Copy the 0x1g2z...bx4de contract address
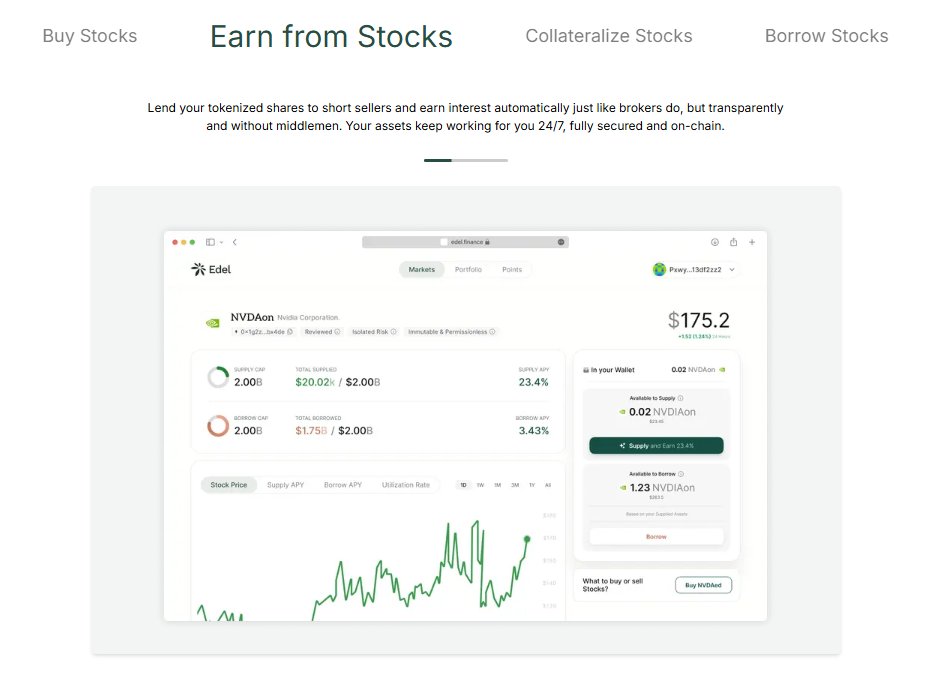This screenshot has height=679, width=945. [x=290, y=332]
